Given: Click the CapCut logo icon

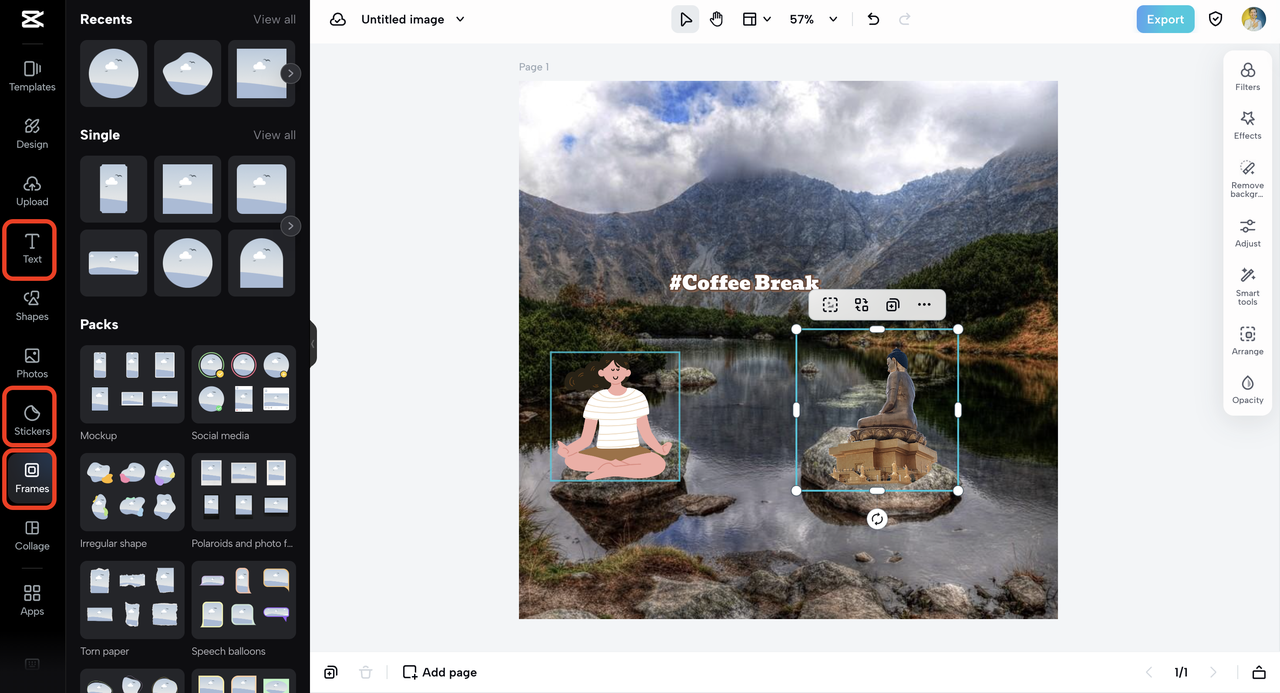Looking at the screenshot, I should coord(32,19).
